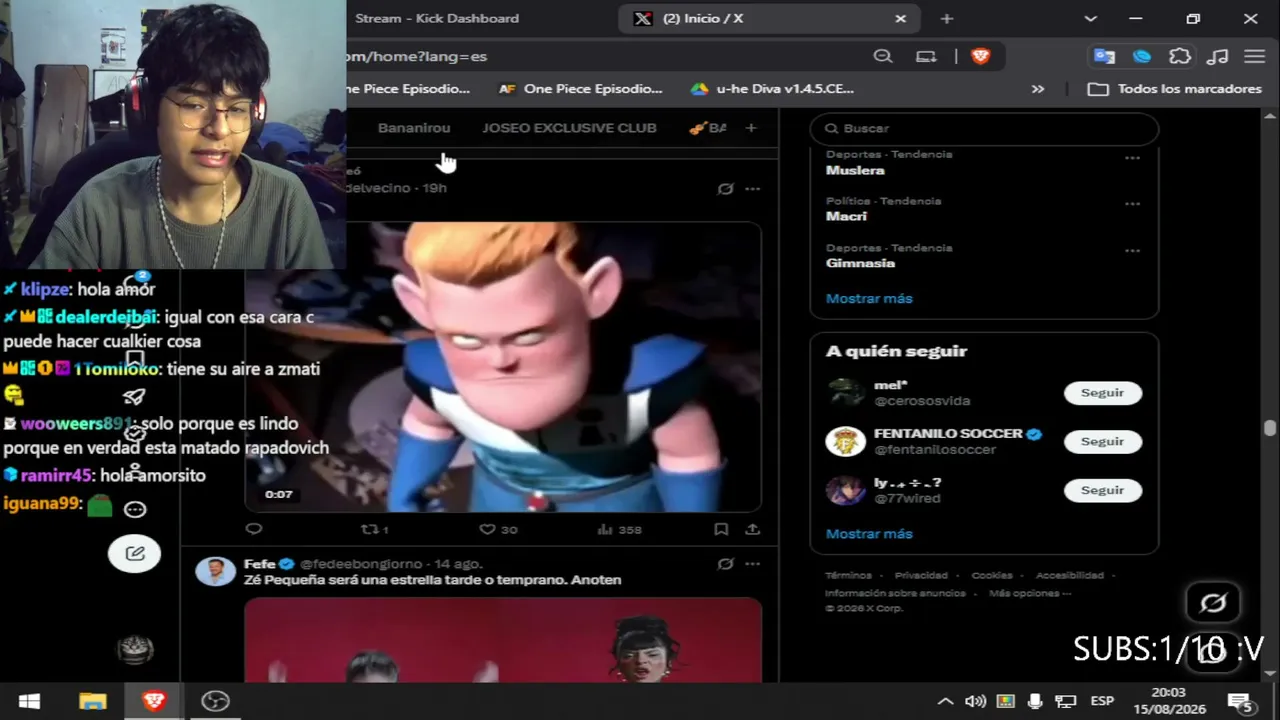This screenshot has width=1280, height=720.
Task: Open the translate extension icon
Action: [1104, 56]
